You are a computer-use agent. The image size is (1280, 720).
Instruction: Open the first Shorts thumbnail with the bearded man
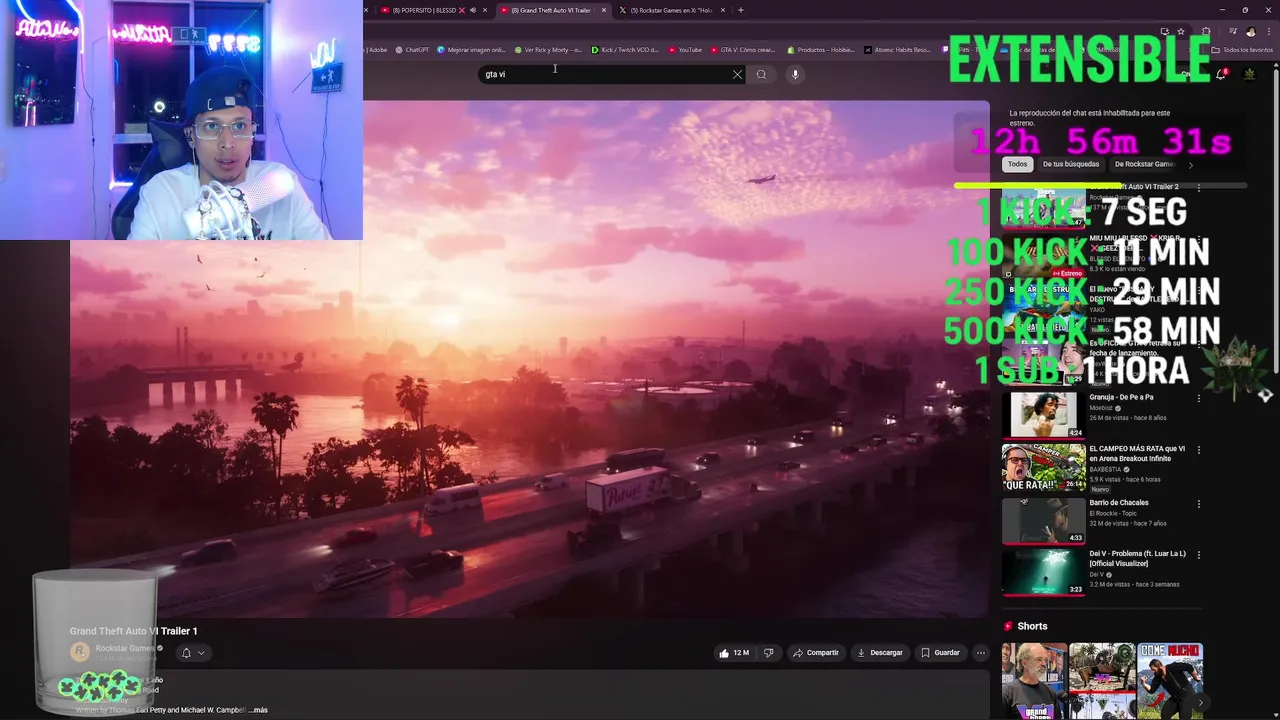[x=1034, y=680]
